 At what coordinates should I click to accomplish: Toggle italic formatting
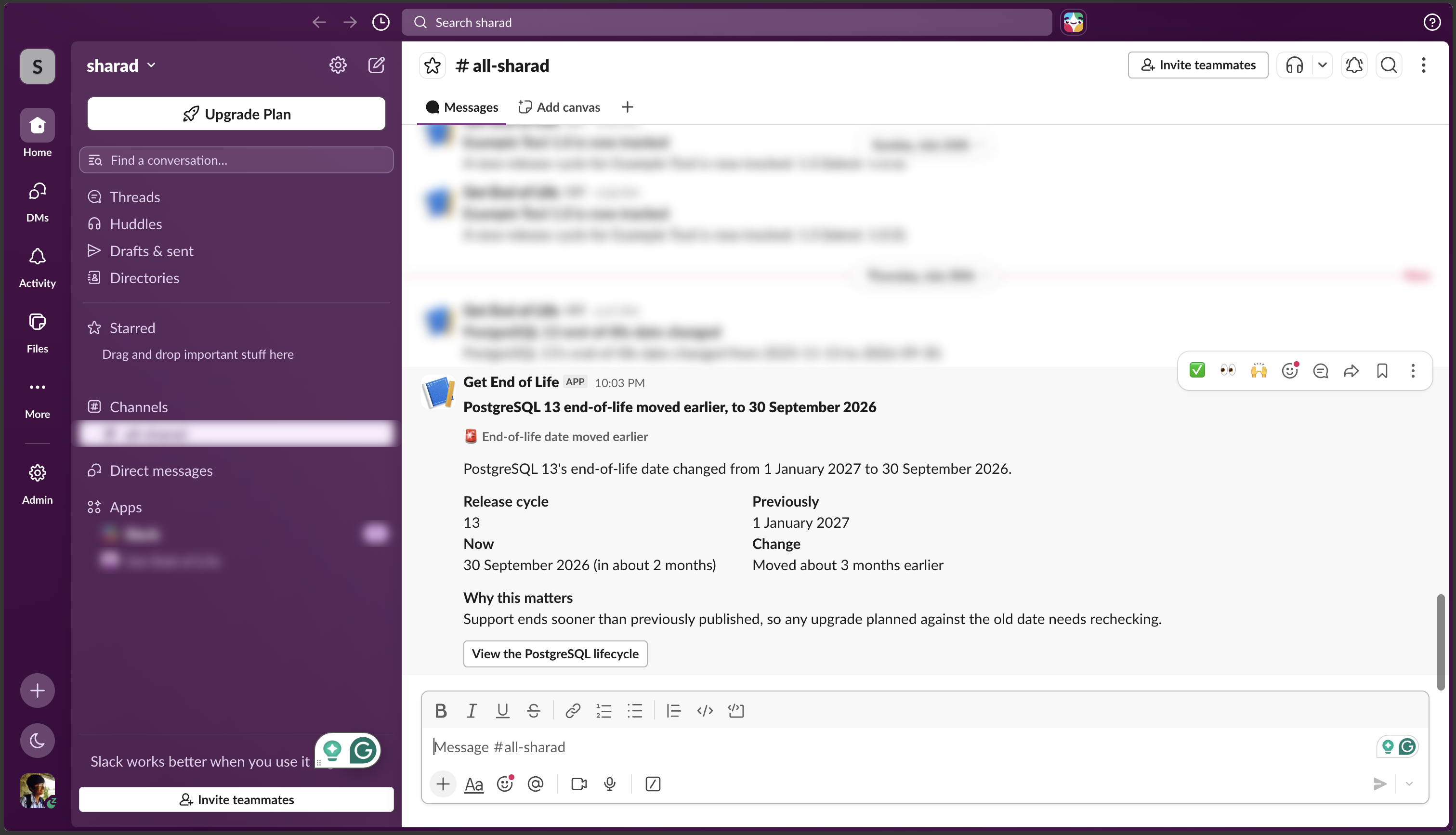click(x=472, y=711)
